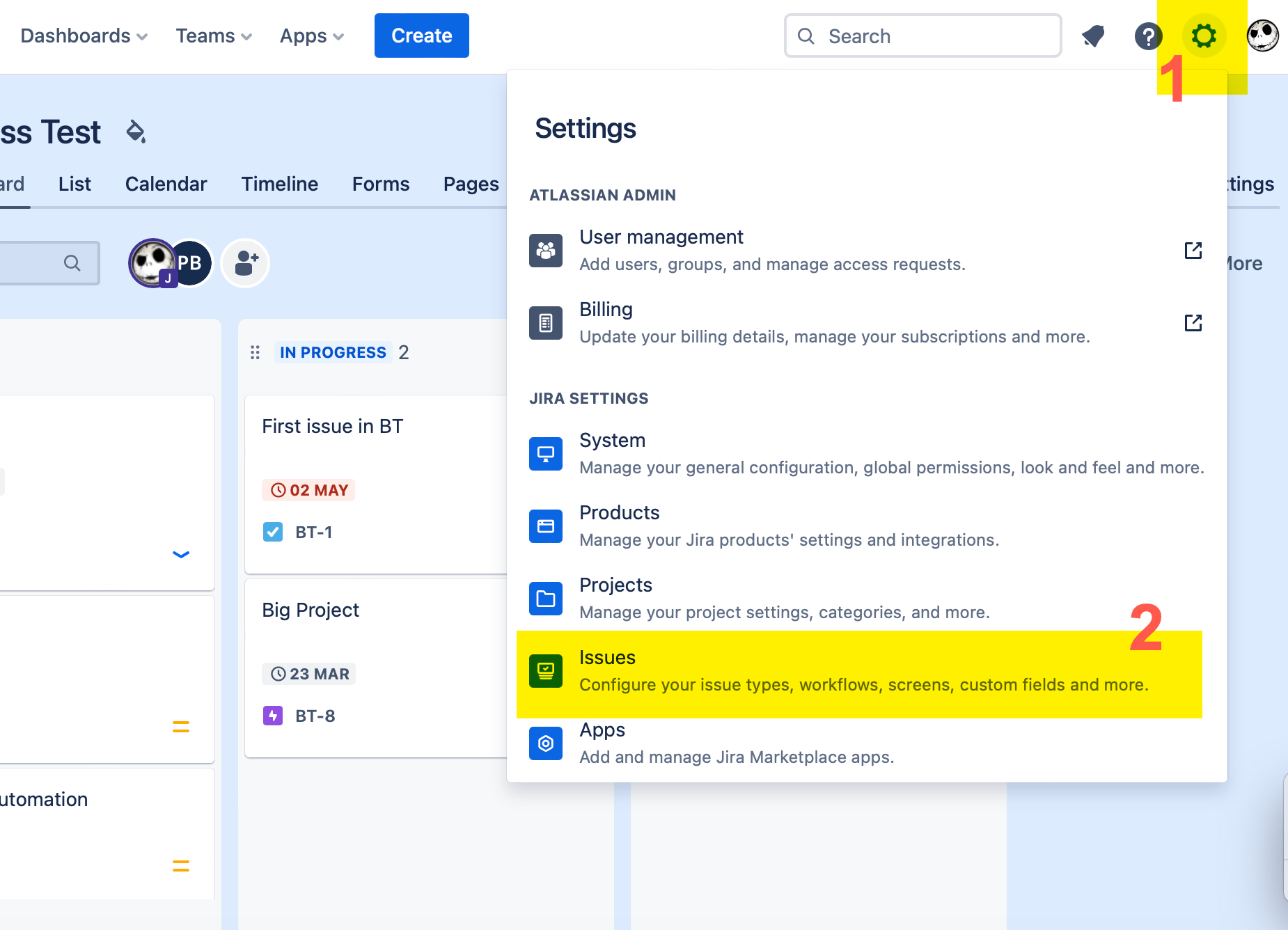Open the notifications bell icon
Viewport: 1288px width, 930px height.
click(1092, 36)
